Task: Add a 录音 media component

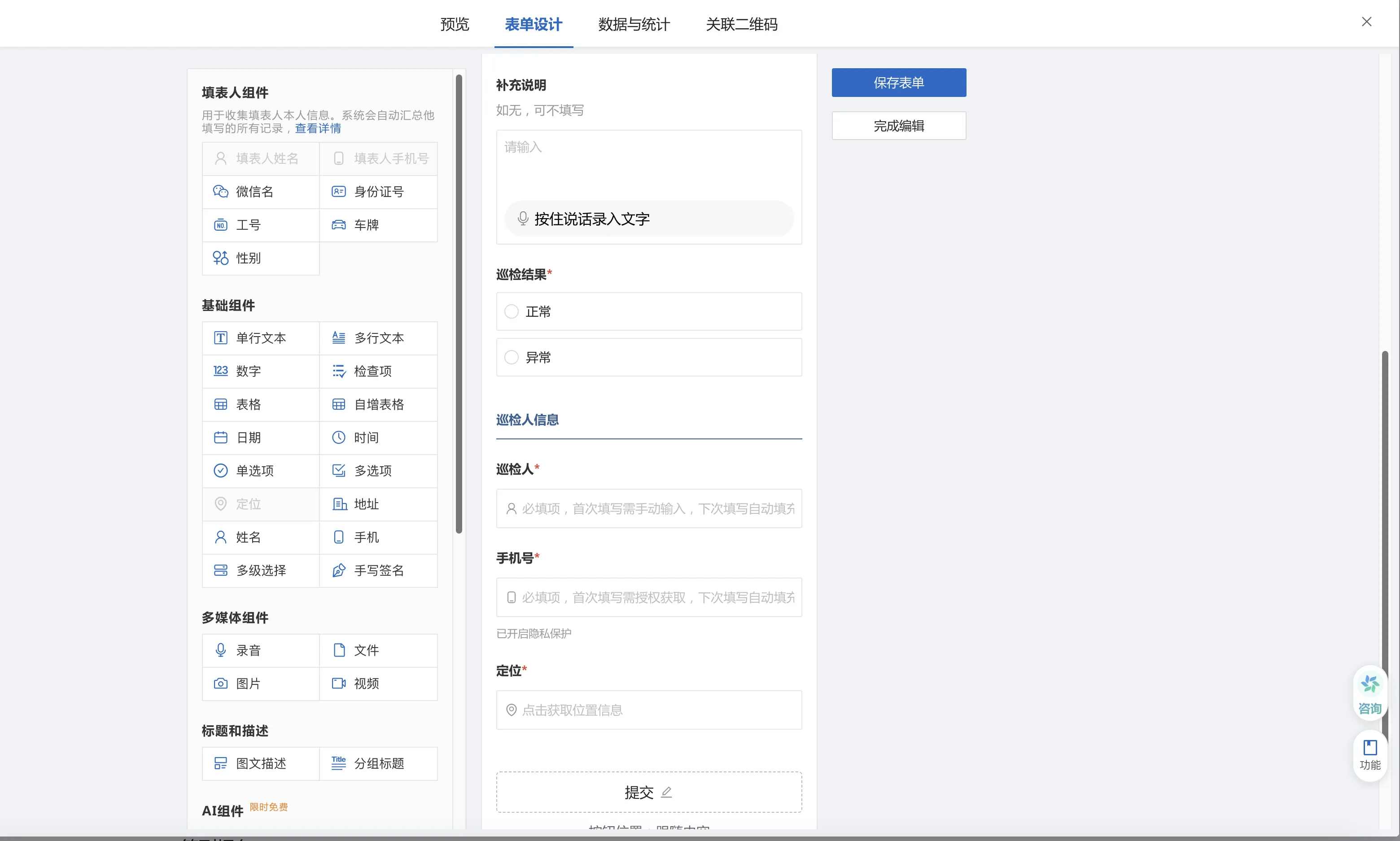Action: [261, 650]
